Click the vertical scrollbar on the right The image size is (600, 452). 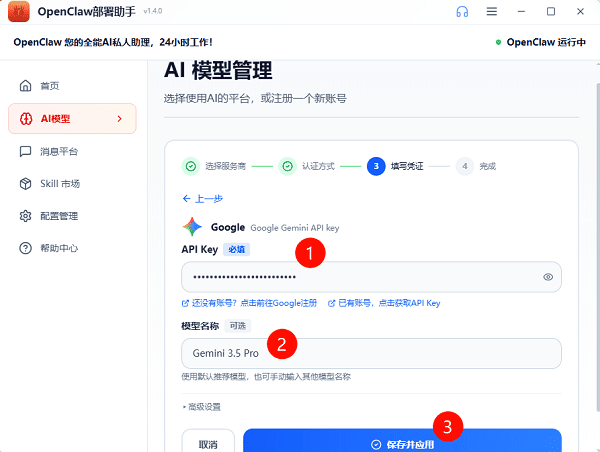point(598,245)
